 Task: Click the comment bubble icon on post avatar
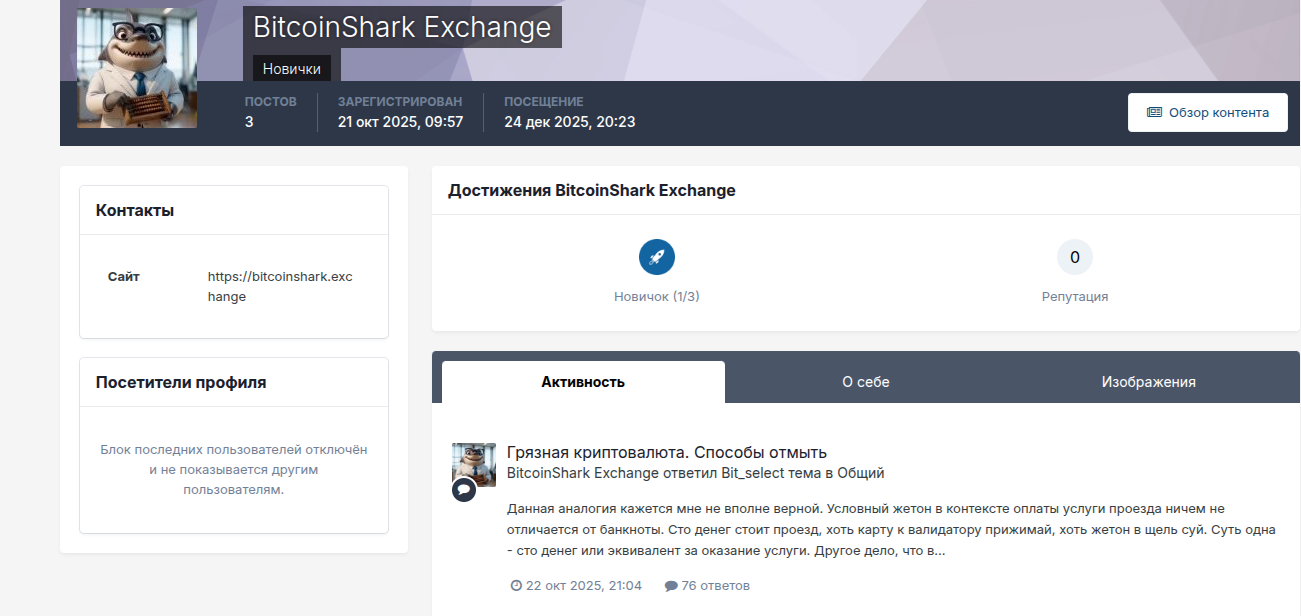(463, 490)
